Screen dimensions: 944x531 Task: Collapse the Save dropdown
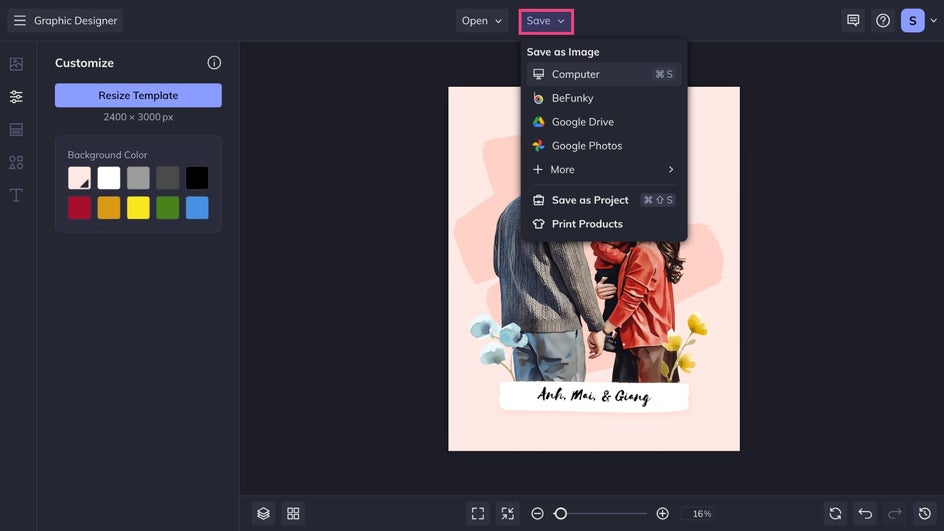[546, 21]
